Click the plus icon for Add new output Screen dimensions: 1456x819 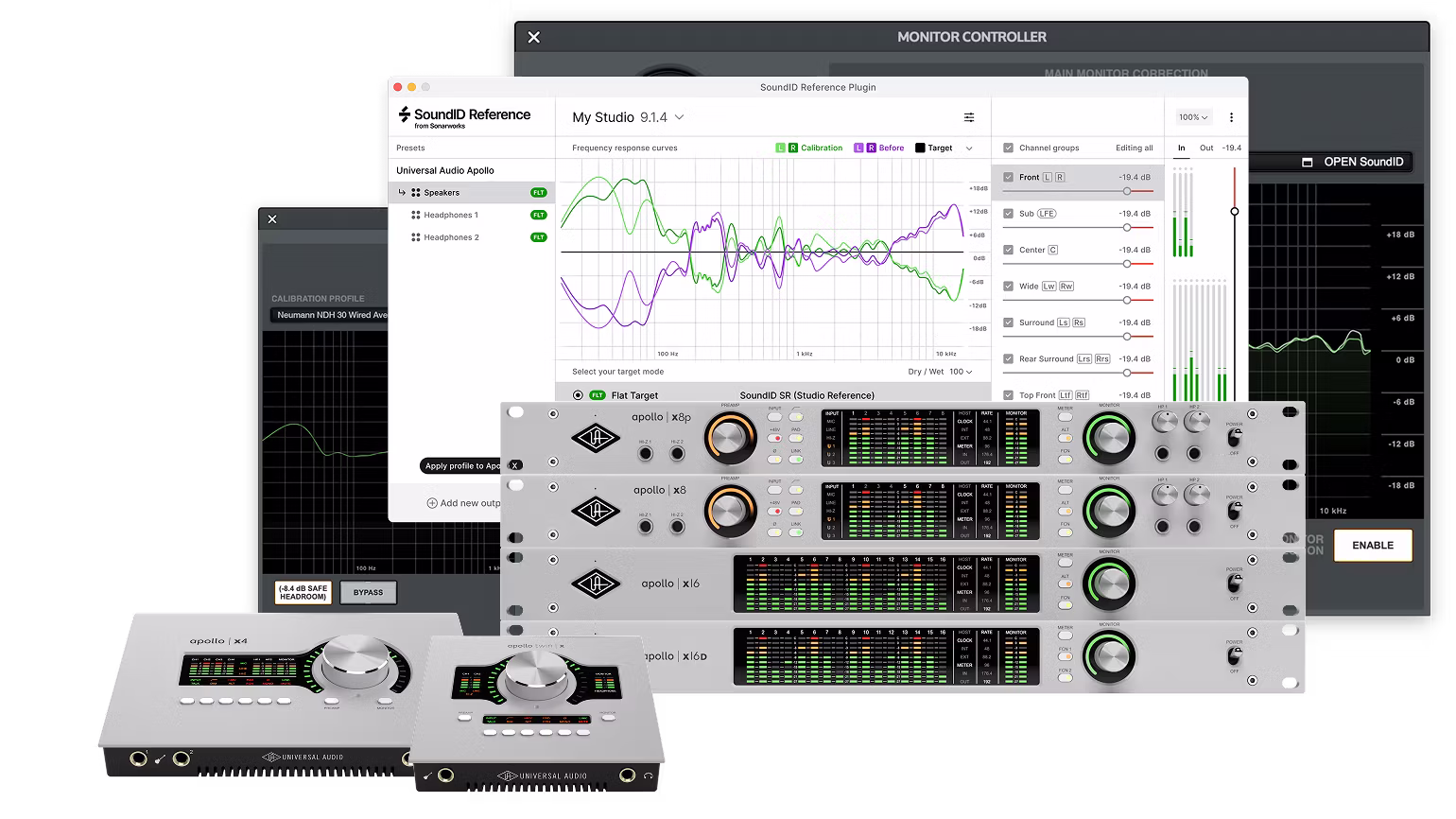432,503
